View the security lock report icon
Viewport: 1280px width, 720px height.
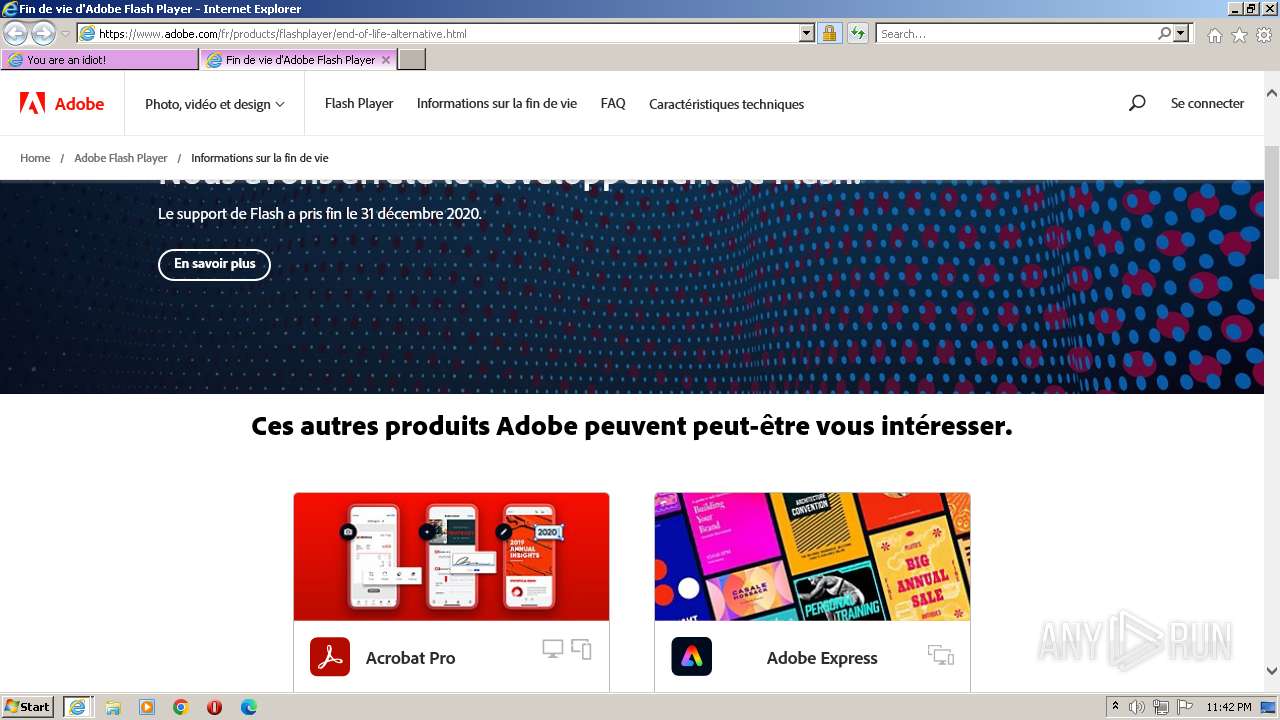click(x=829, y=34)
